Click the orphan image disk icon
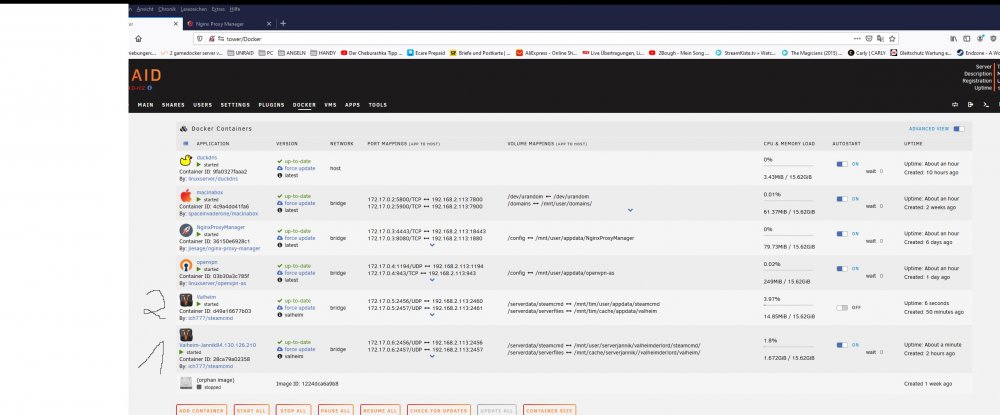The height and width of the screenshot is (415, 1000). [x=186, y=382]
